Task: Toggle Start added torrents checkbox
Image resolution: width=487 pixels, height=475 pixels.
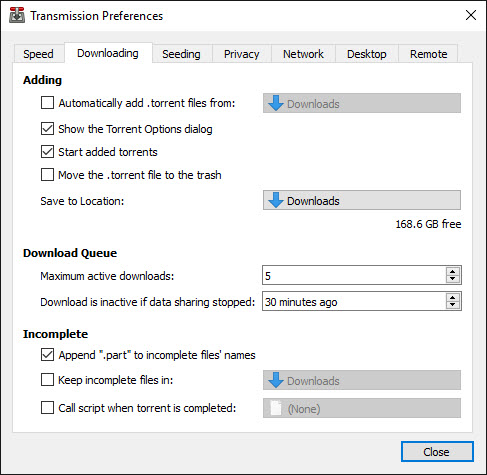Action: point(47,152)
